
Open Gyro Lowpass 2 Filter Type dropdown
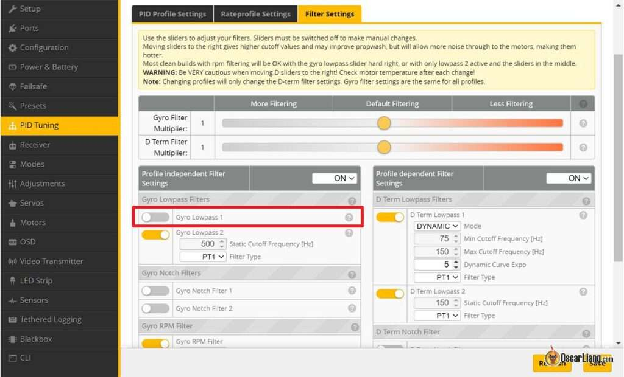tap(203, 257)
